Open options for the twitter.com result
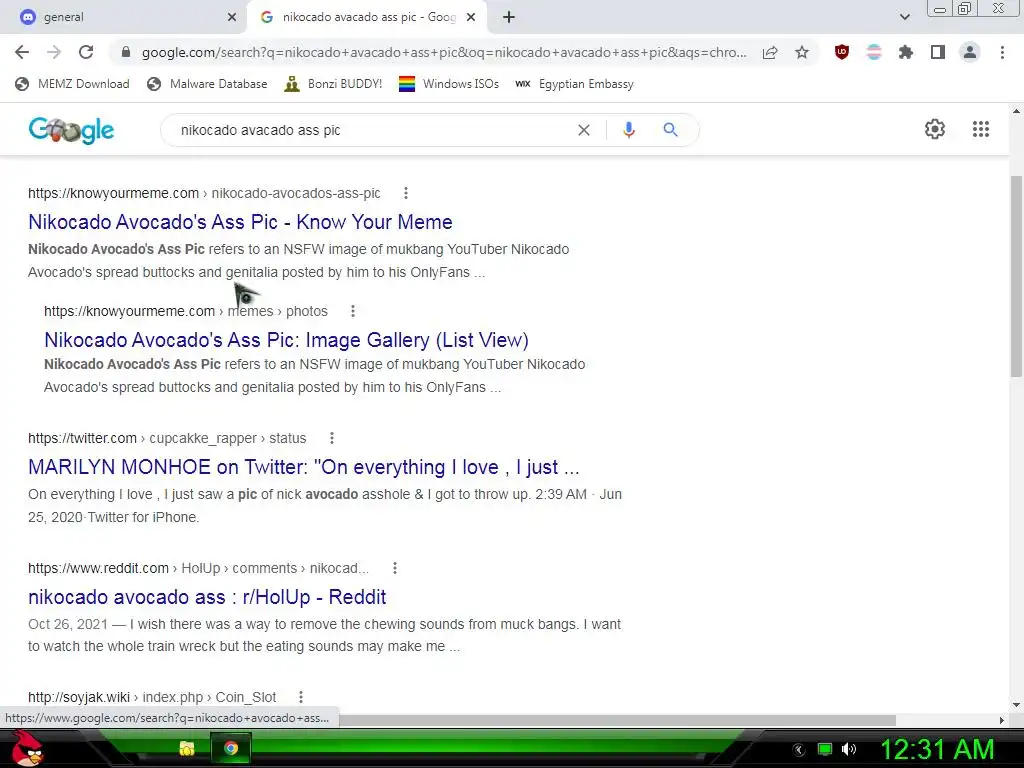 332,438
